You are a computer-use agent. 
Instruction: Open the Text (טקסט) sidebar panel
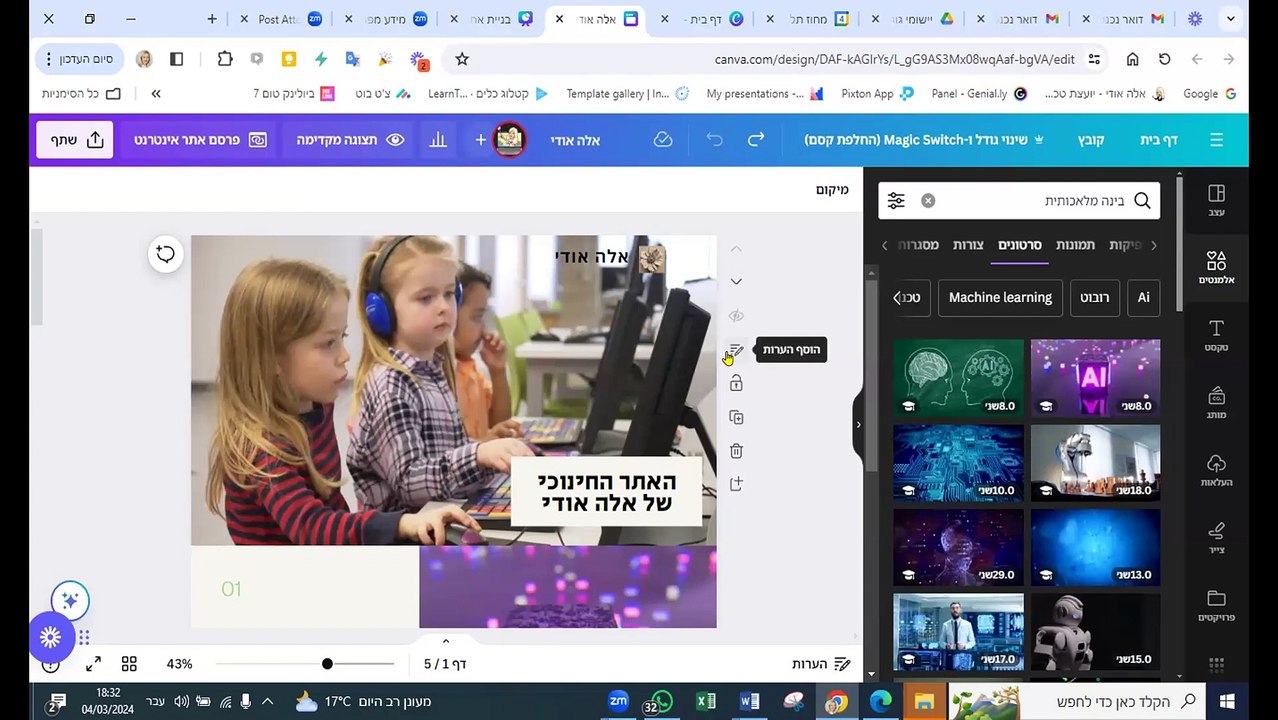point(1216,336)
